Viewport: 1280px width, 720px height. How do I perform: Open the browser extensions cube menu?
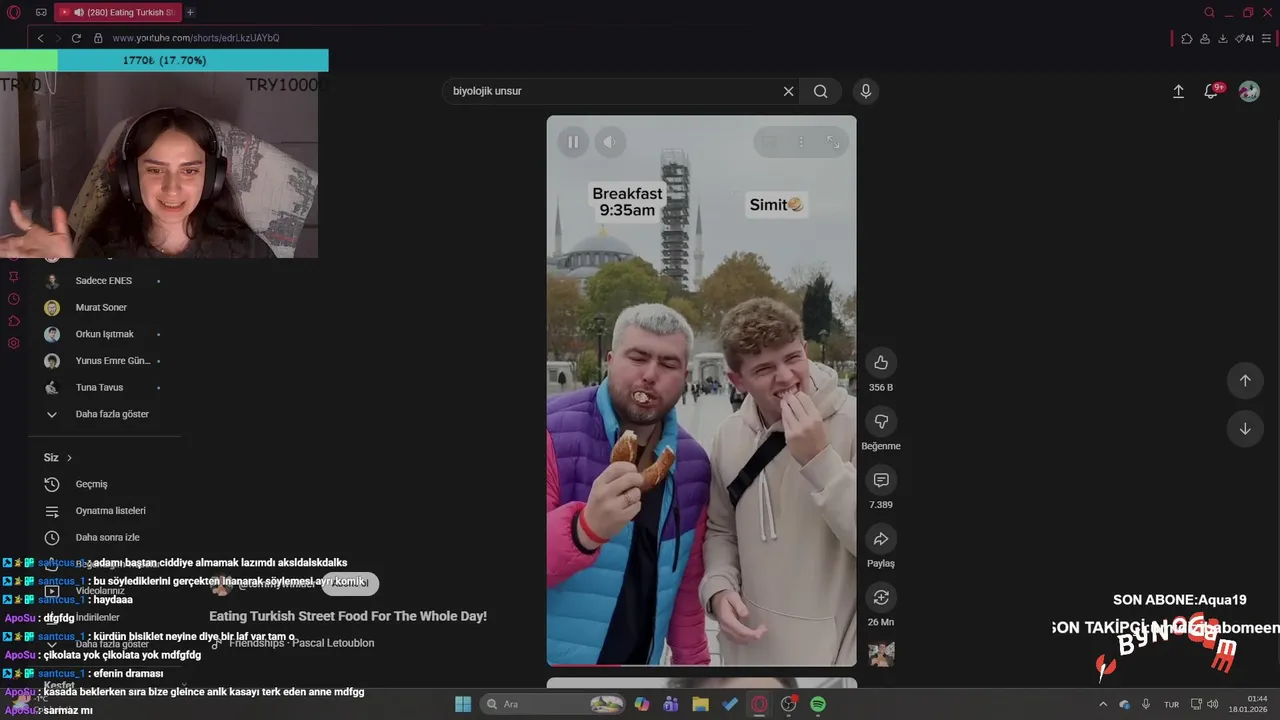(1186, 38)
